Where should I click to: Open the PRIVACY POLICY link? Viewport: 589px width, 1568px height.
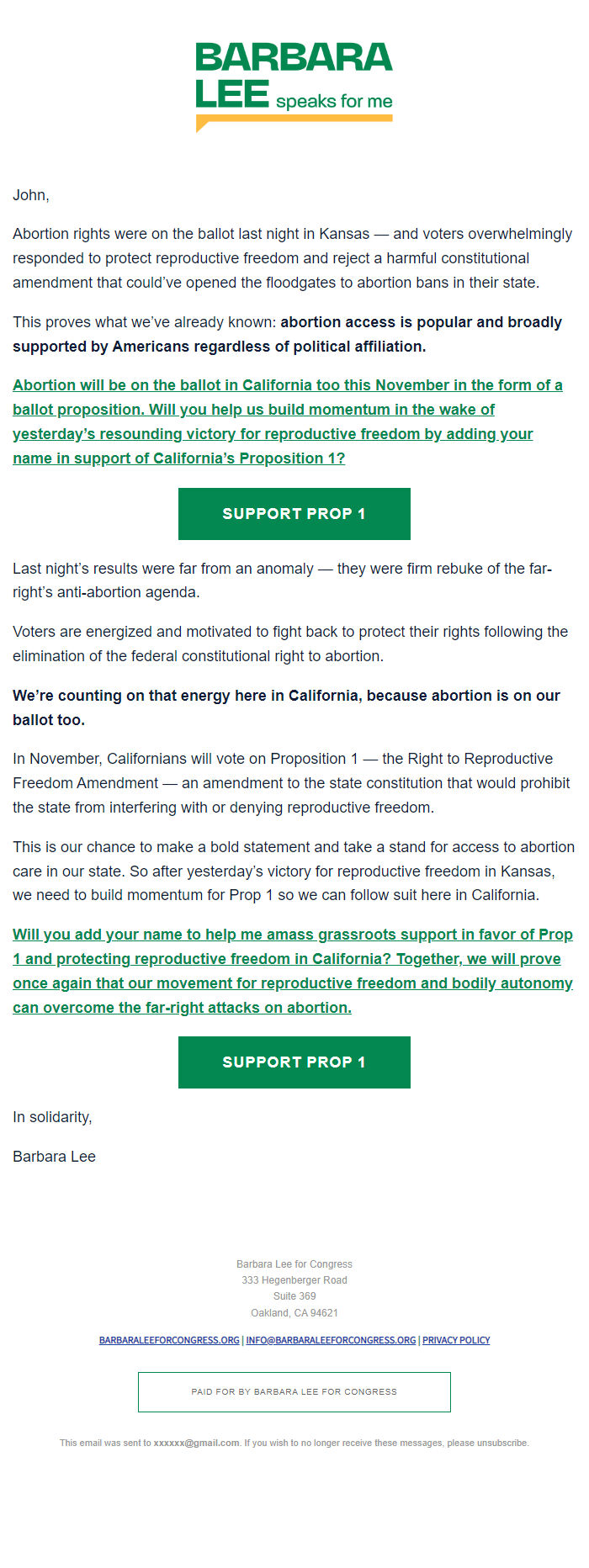(x=456, y=1340)
